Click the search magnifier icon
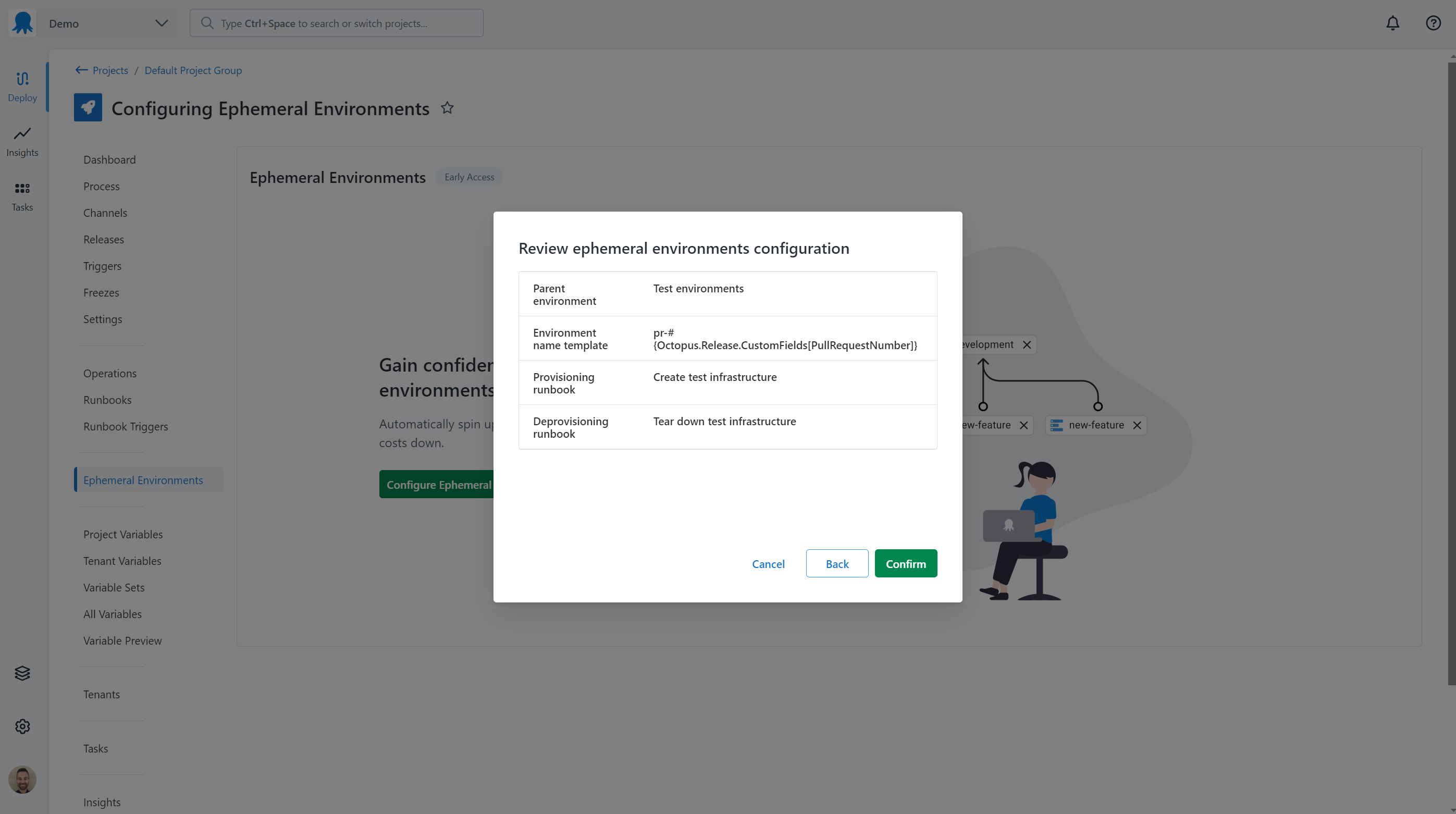Image resolution: width=1456 pixels, height=814 pixels. coord(207,23)
